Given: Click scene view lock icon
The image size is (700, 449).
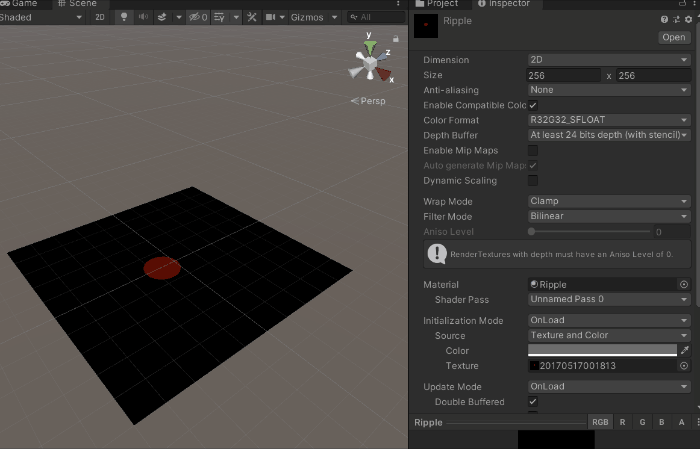Looking at the screenshot, I should tap(396, 39).
